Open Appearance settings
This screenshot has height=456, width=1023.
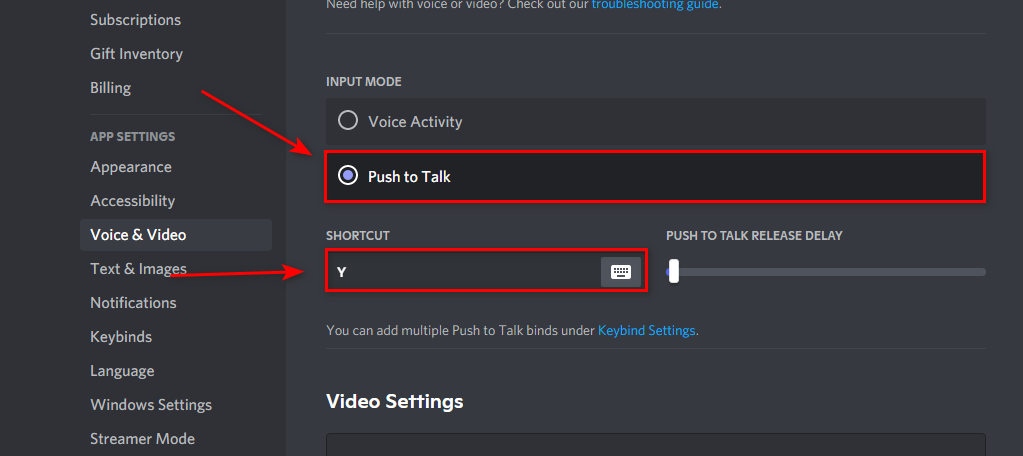(x=131, y=167)
